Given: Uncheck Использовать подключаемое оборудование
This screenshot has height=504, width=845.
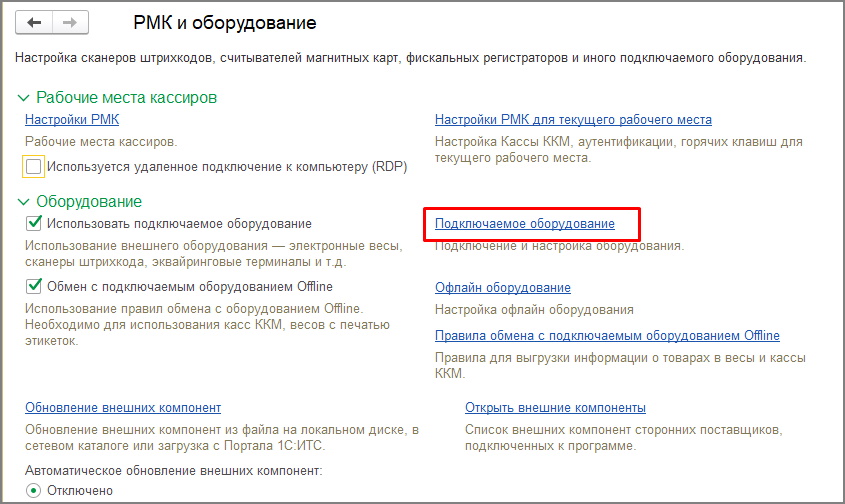Looking at the screenshot, I should click(34, 223).
